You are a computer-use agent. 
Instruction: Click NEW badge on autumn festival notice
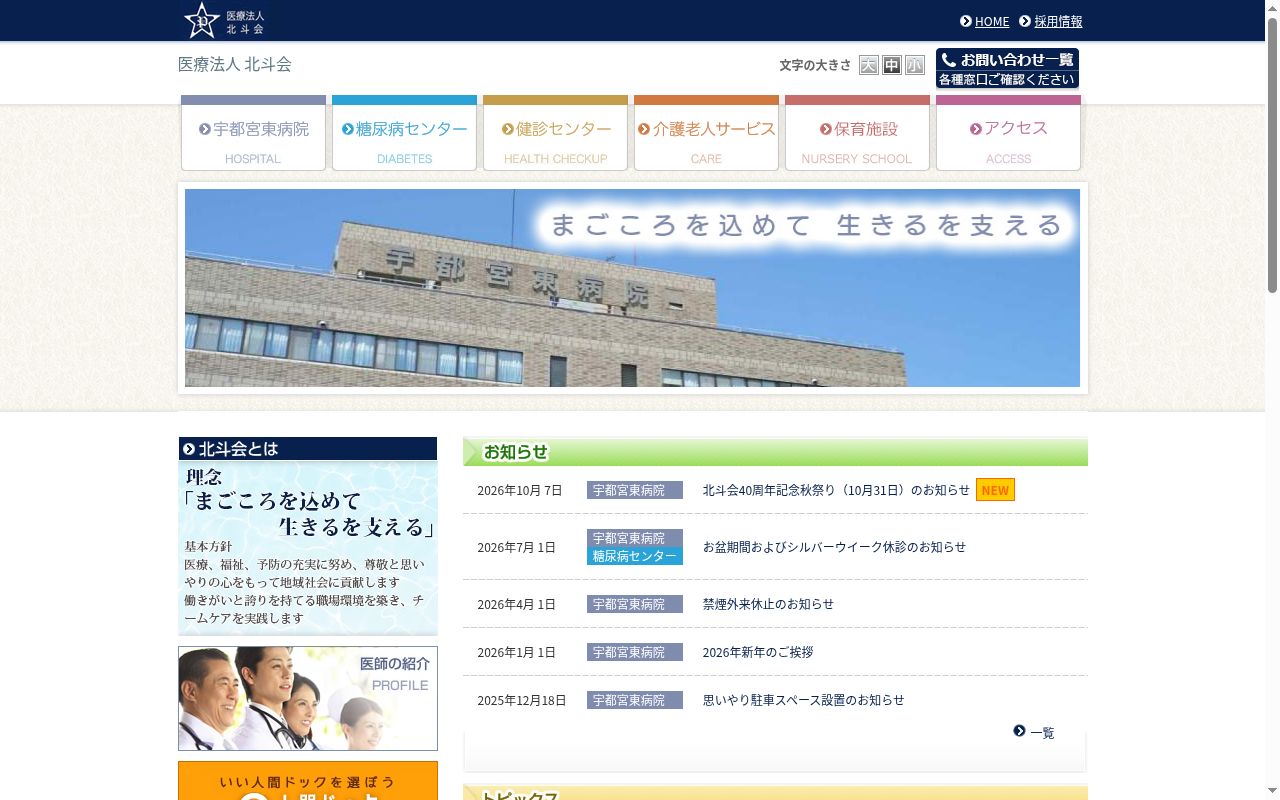pyautogui.click(x=995, y=490)
